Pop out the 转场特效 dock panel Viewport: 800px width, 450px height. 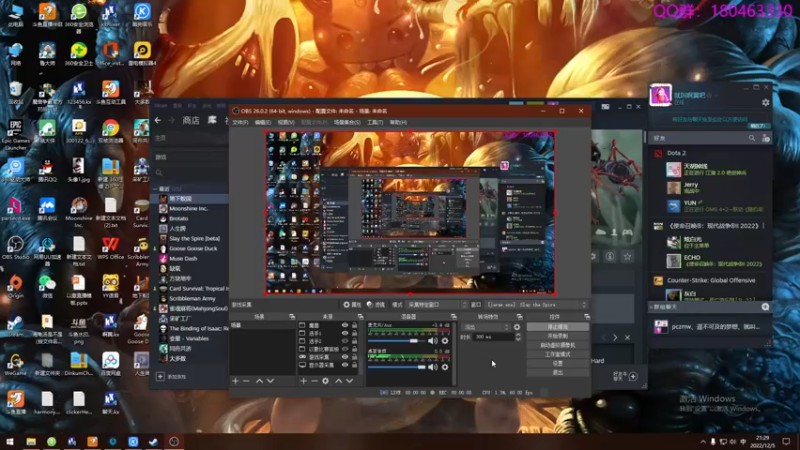(519, 317)
